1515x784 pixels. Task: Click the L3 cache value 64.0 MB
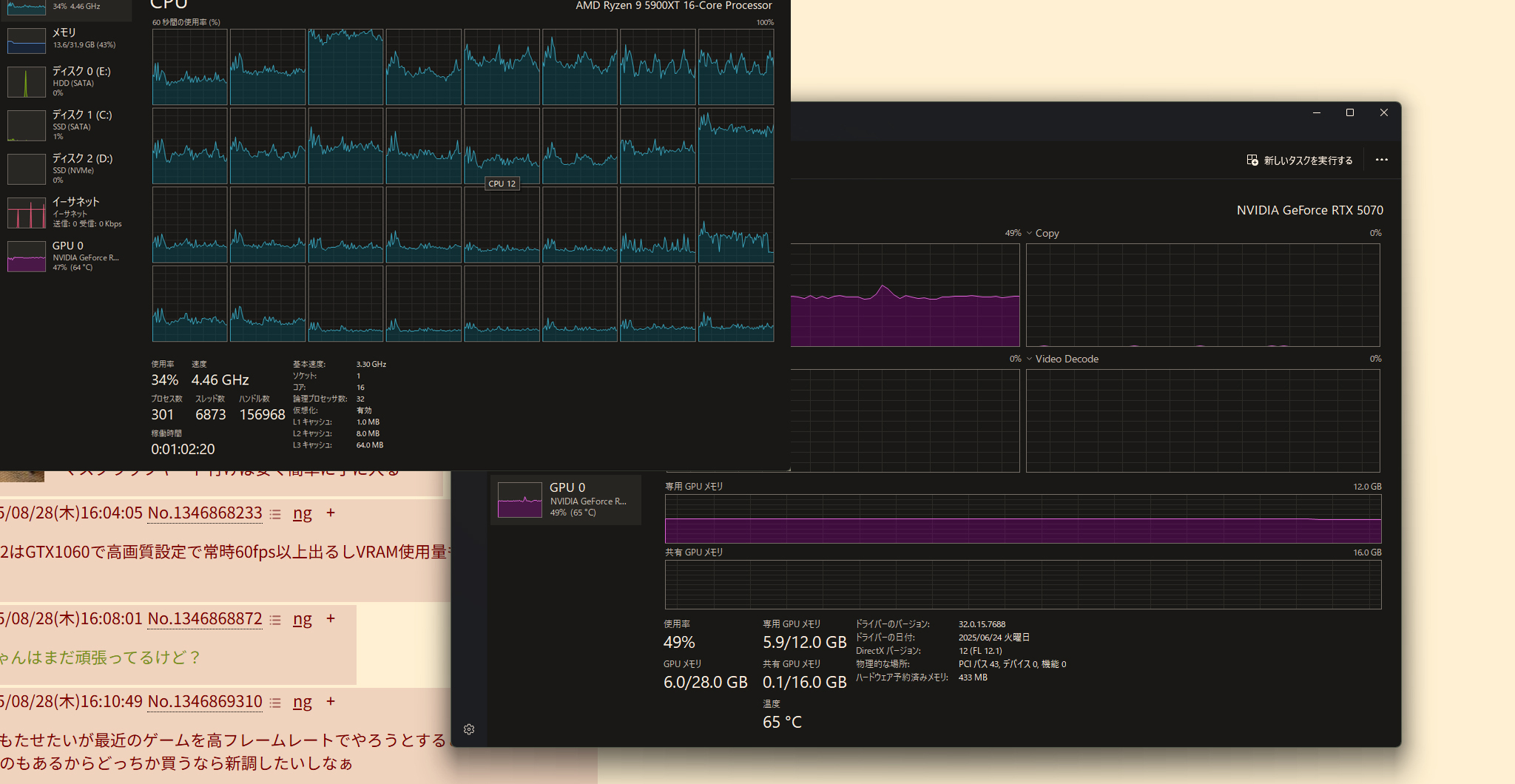pyautogui.click(x=370, y=445)
